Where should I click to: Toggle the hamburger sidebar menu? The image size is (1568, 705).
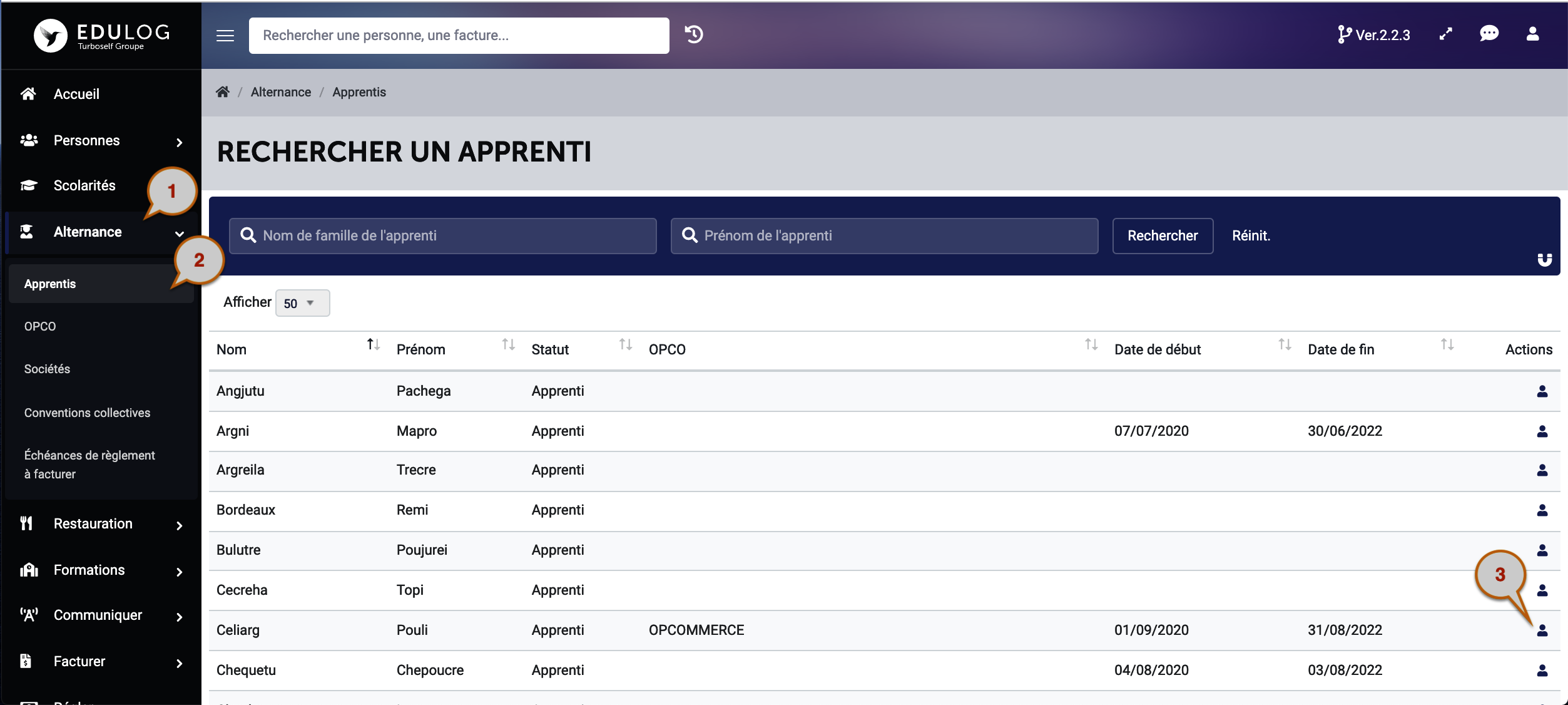pos(225,36)
